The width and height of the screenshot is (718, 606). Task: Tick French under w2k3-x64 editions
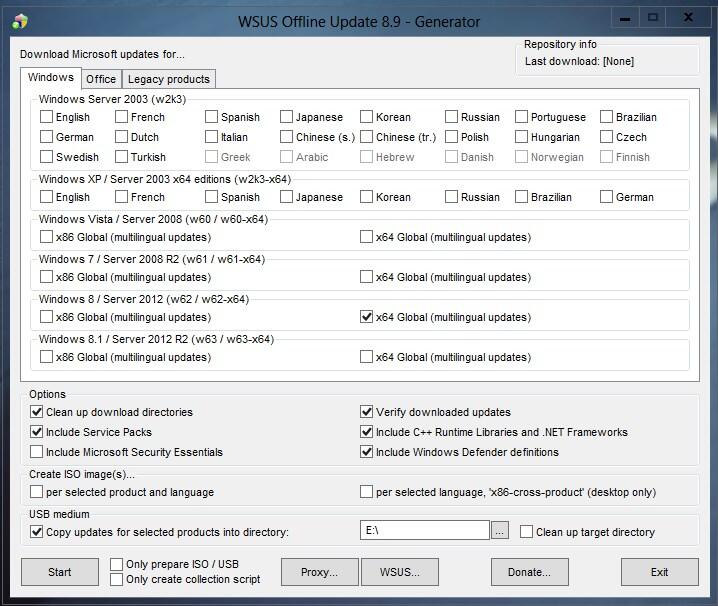(121, 197)
